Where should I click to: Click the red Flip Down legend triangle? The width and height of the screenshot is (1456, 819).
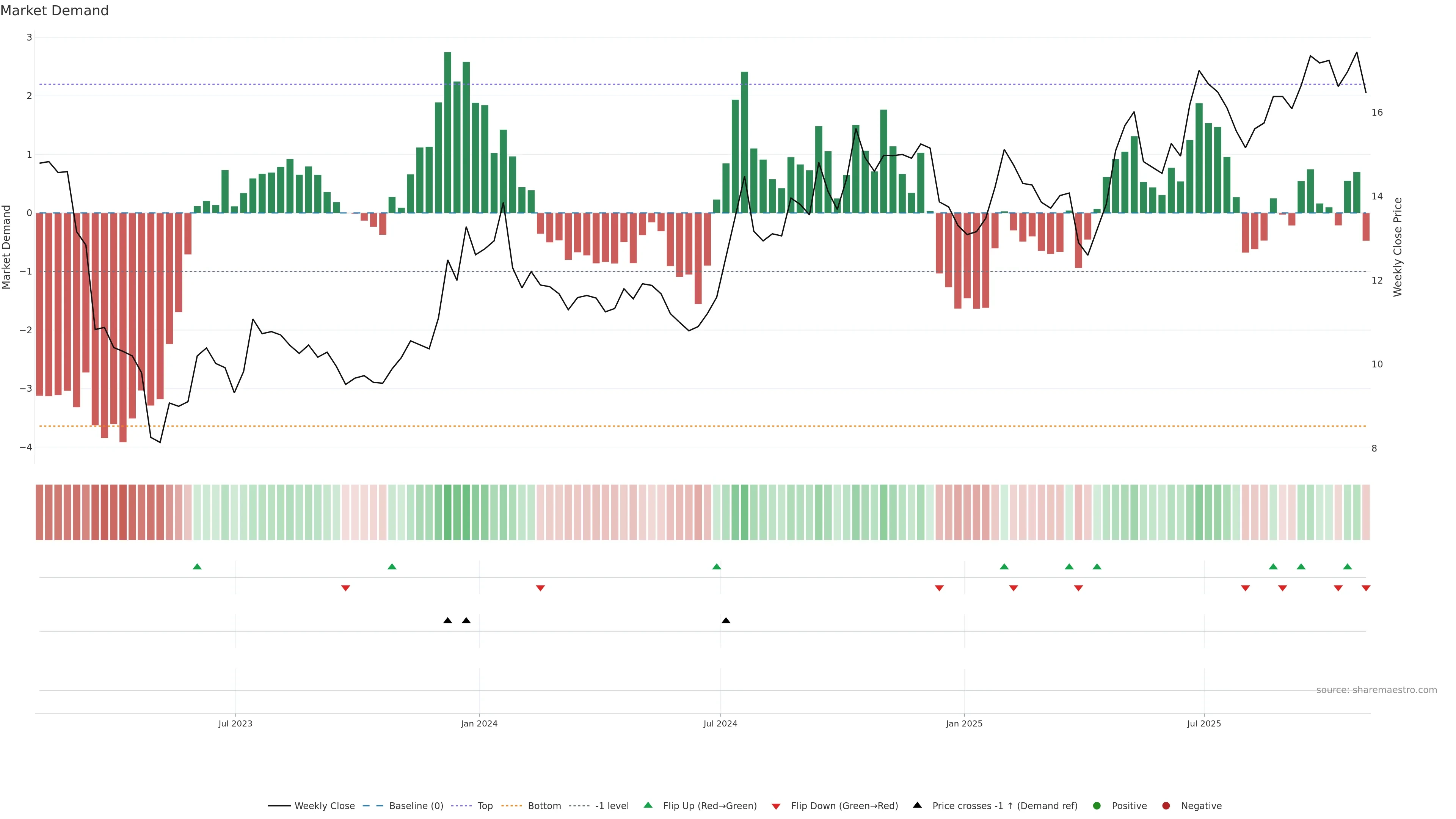[x=776, y=806]
